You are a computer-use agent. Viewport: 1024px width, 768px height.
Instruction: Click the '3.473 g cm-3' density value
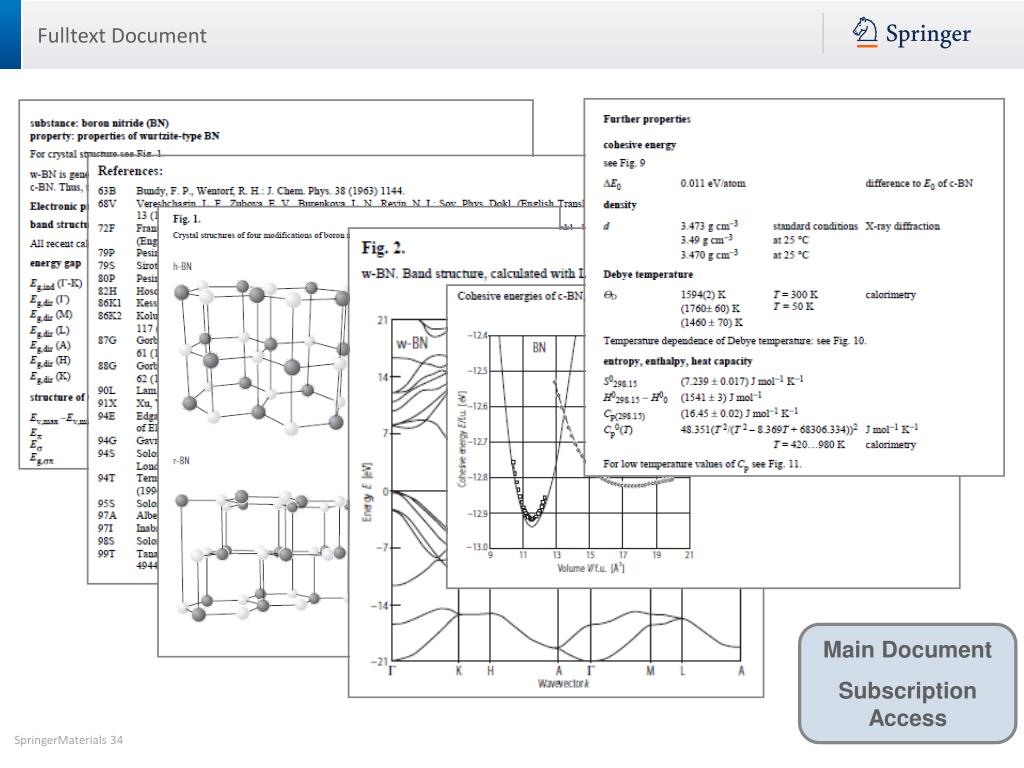coord(709,225)
